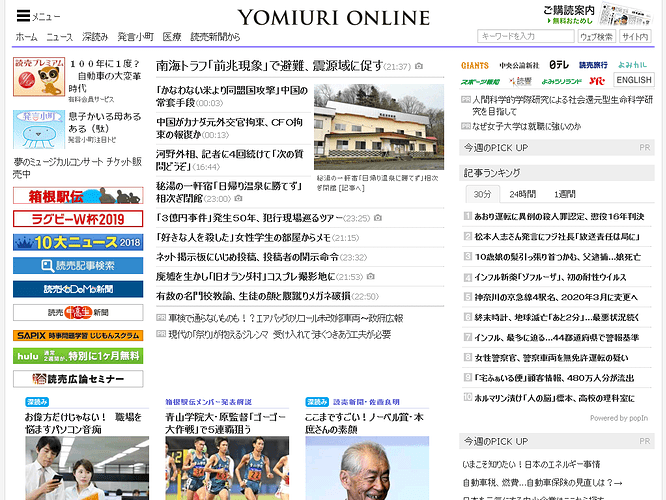Click the ご購読案内 newspaper image
The width and height of the screenshot is (666, 500).
pyautogui.click(x=624, y=14)
